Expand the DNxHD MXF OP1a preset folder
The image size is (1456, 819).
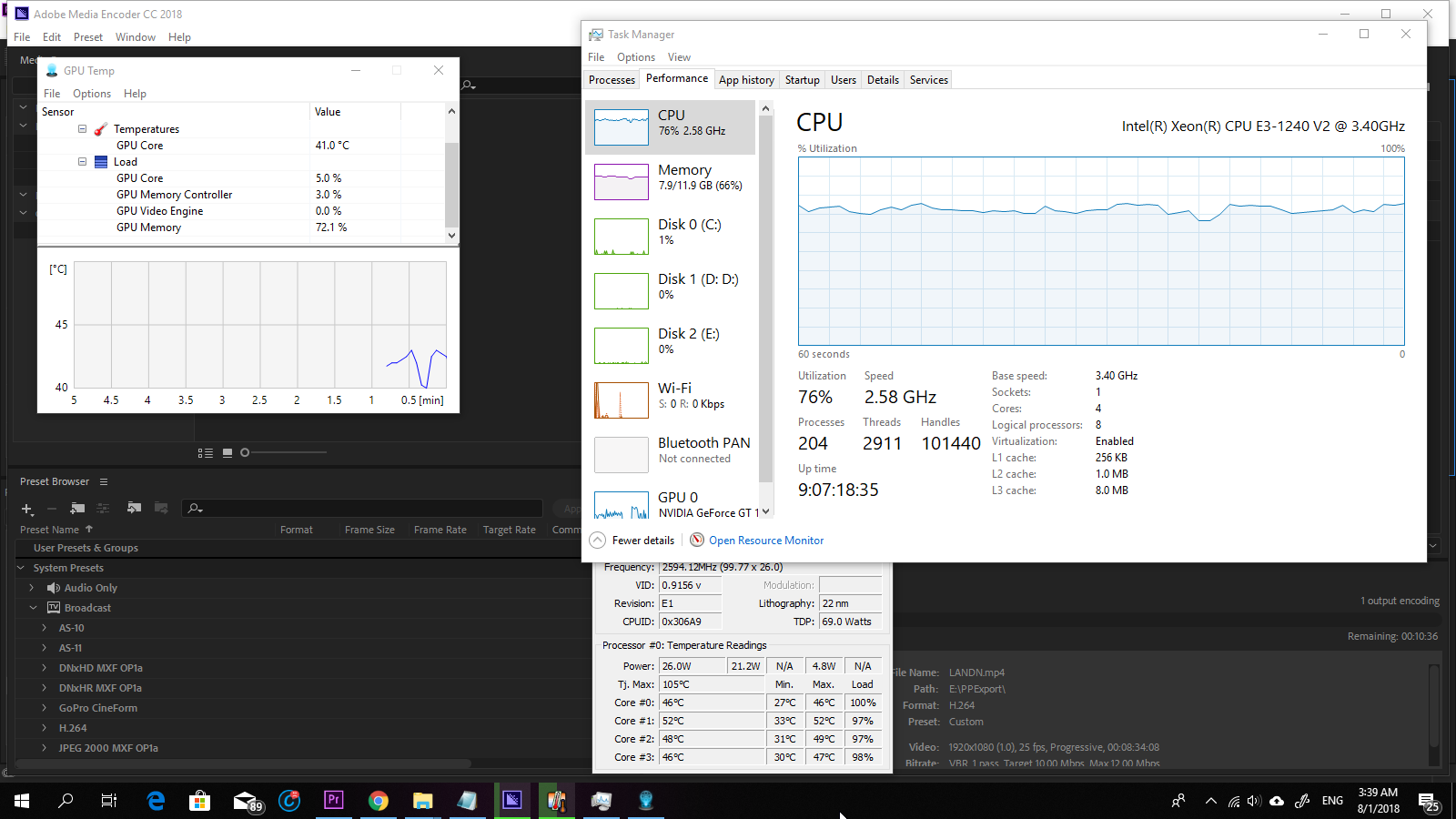click(45, 668)
